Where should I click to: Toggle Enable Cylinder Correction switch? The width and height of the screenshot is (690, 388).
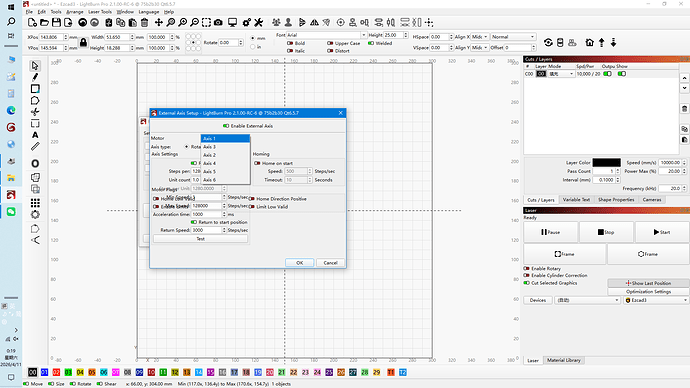point(526,275)
